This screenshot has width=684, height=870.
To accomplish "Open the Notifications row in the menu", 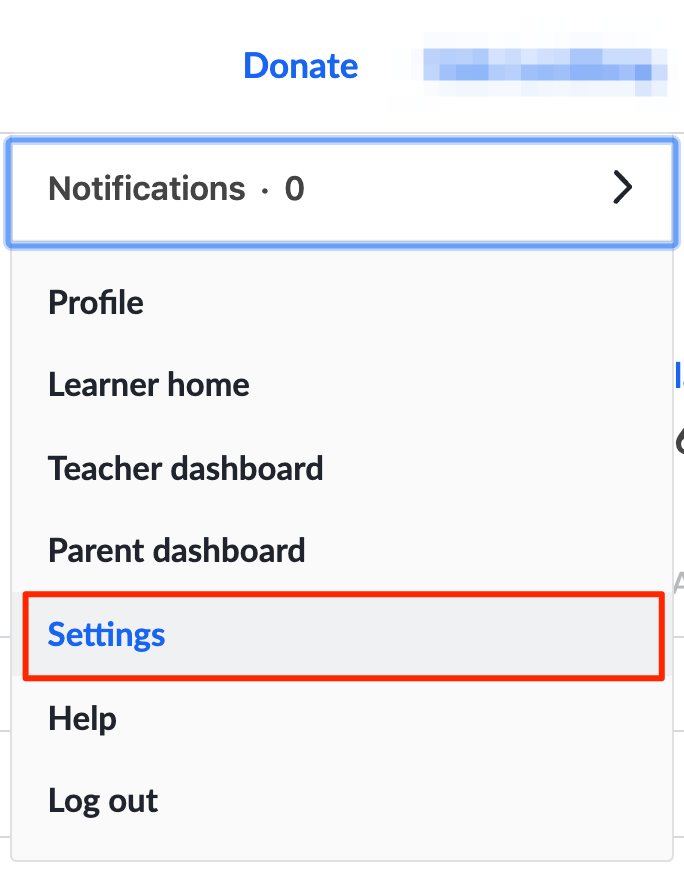I will [340, 189].
